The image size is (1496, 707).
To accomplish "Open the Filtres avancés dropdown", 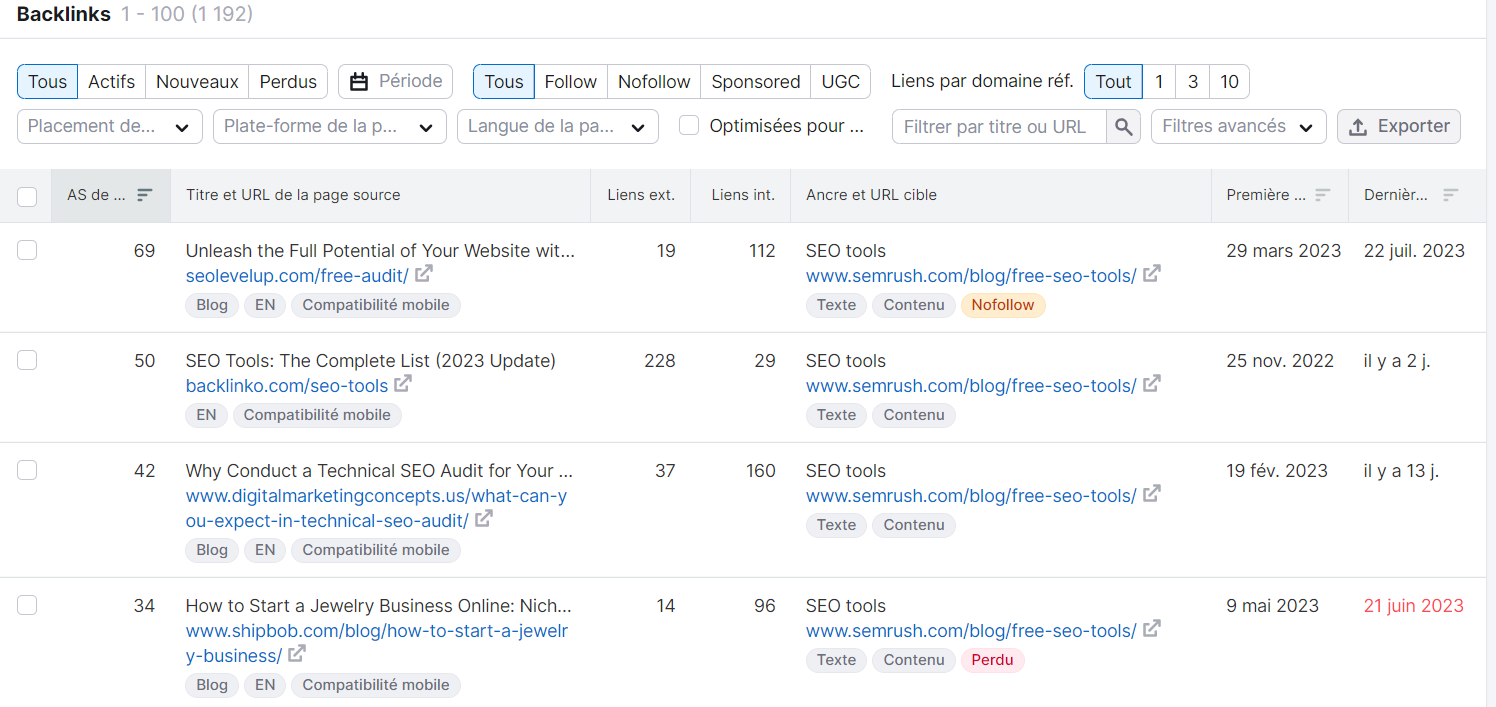I will click(1238, 126).
